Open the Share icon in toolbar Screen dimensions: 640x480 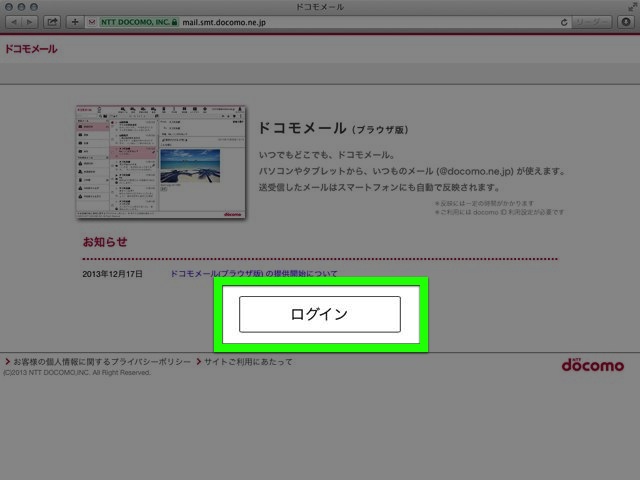click(x=52, y=22)
